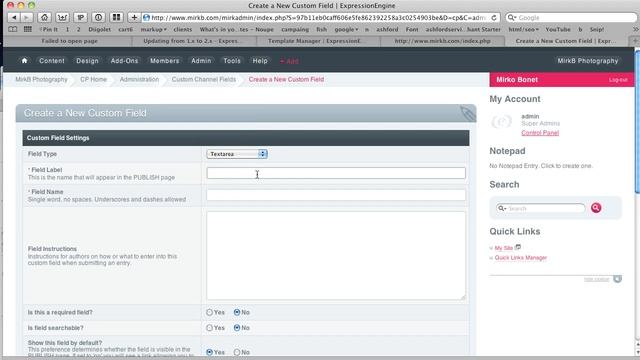Open the Design menu

point(87,60)
